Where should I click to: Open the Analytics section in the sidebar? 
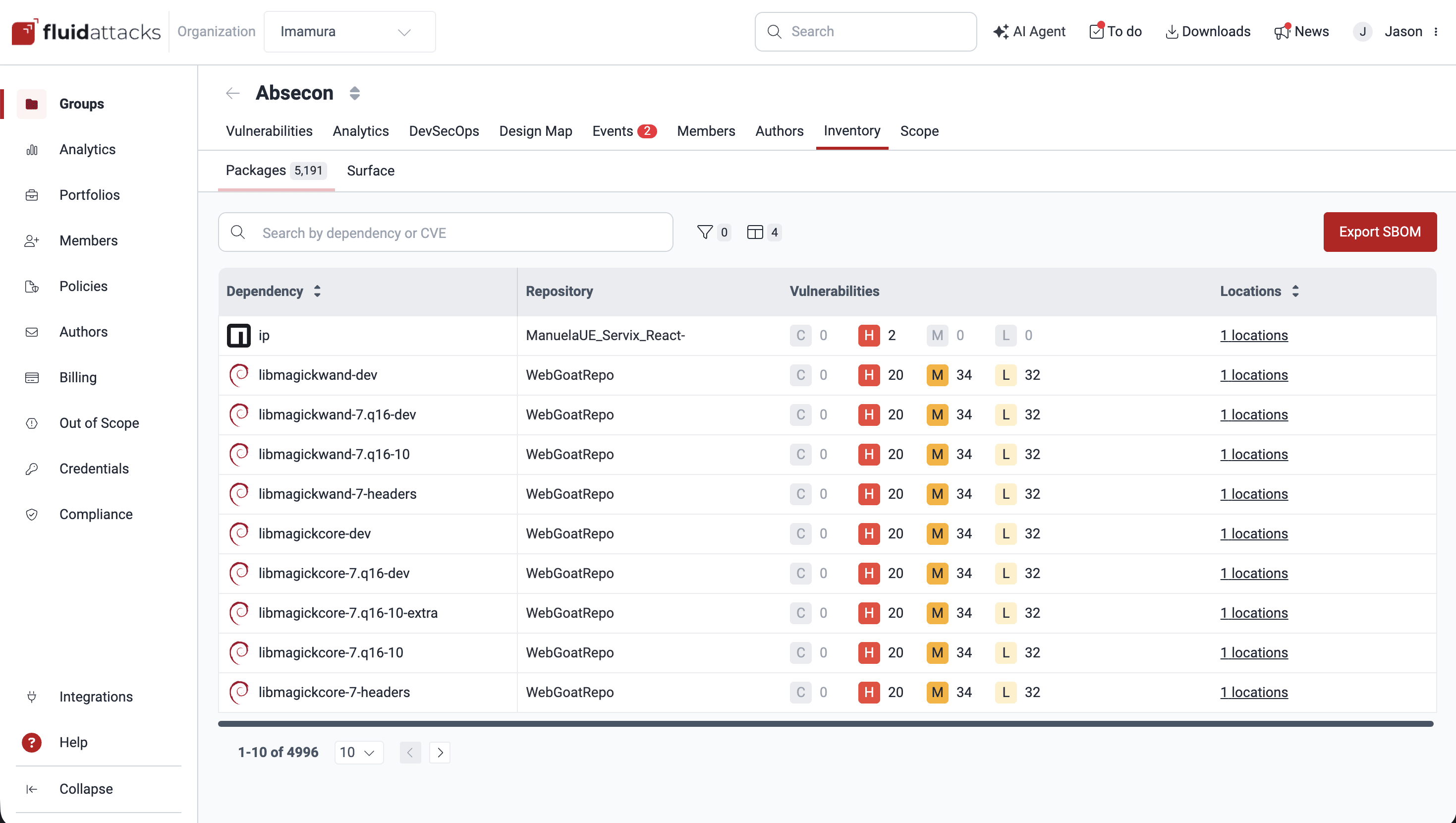pos(87,149)
